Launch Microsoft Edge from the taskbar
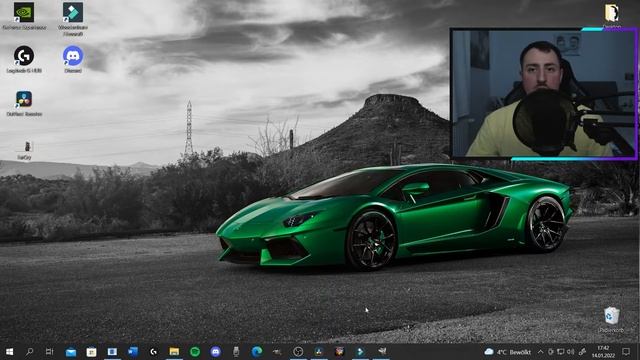Viewport: 640px width, 360px height. coord(257,351)
